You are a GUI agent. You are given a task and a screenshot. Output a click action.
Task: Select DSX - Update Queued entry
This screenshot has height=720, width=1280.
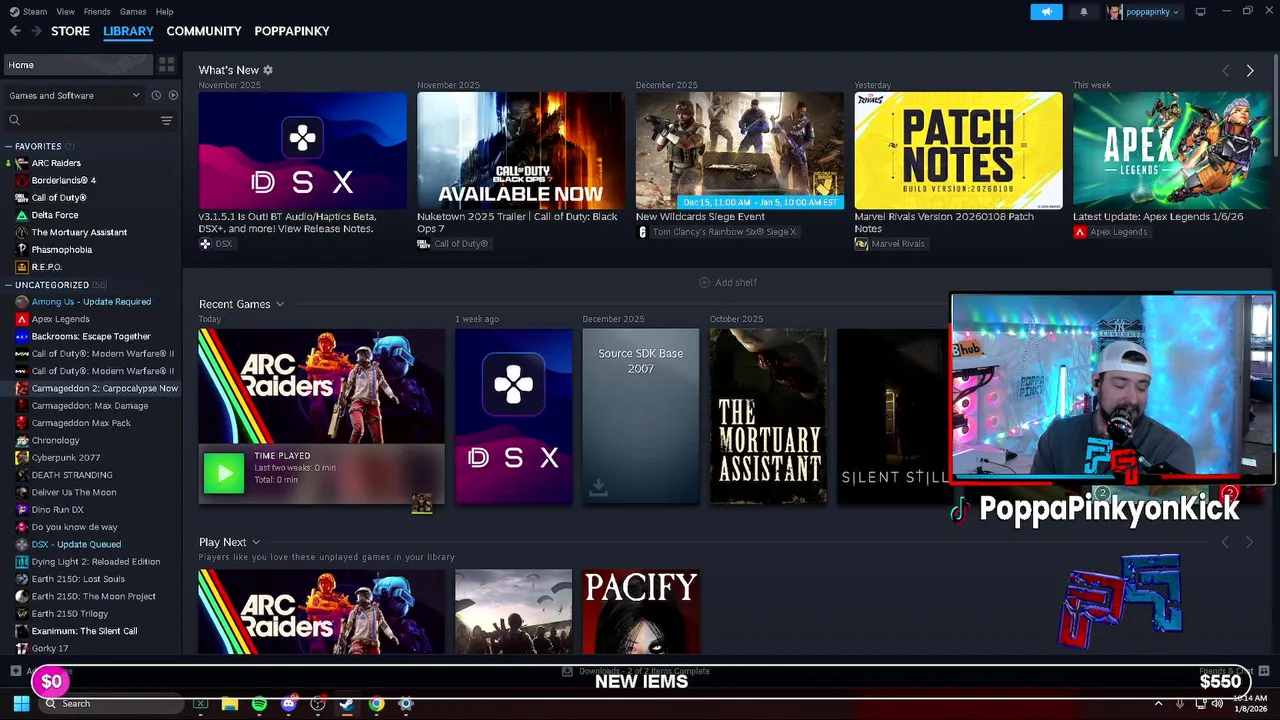(x=76, y=544)
